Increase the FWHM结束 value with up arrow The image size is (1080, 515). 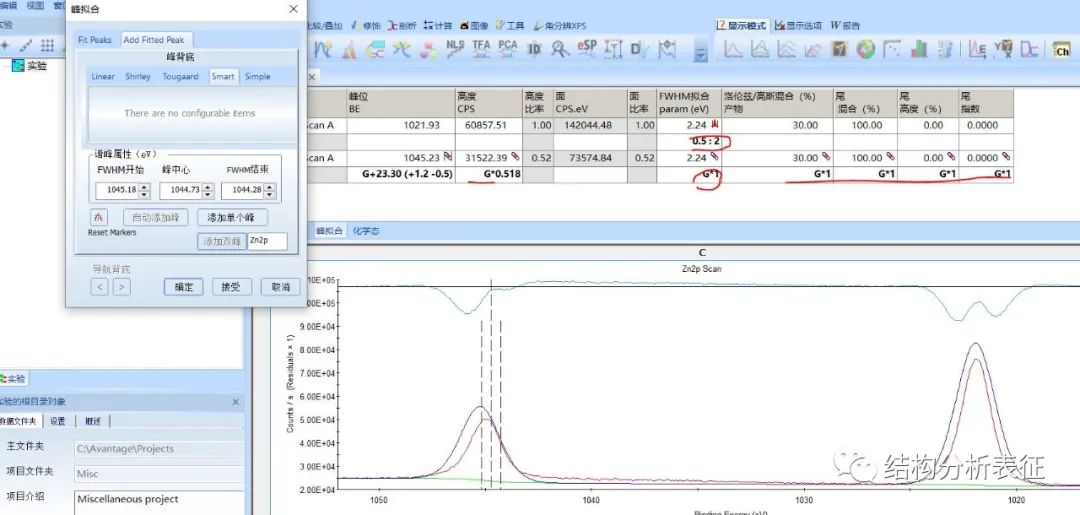coord(271,187)
